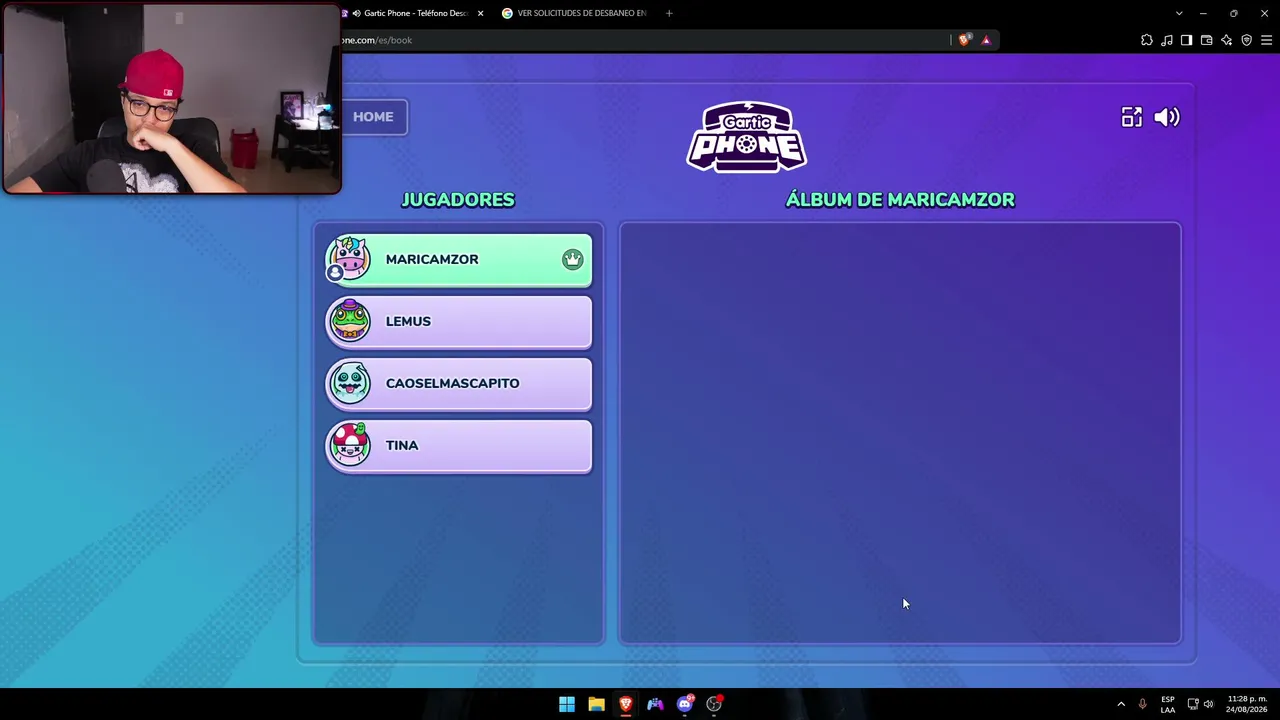The width and height of the screenshot is (1280, 720).
Task: Open a new browser tab
Action: (x=669, y=13)
